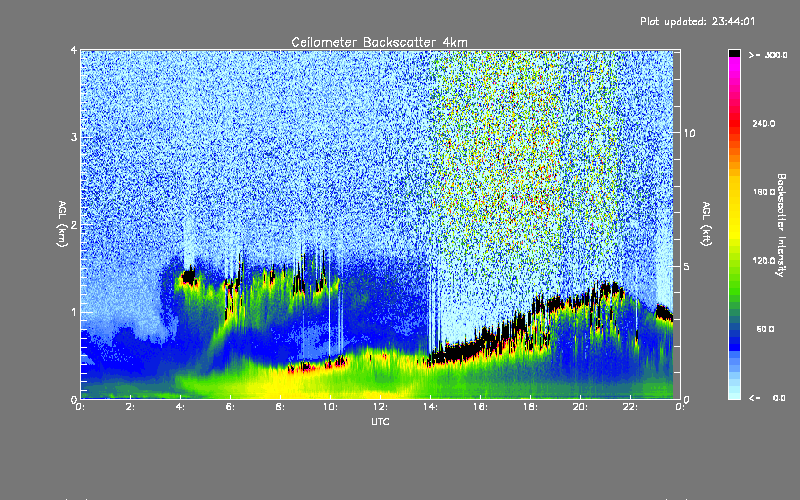The width and height of the screenshot is (800, 500).
Task: Click the '180.0' colorbar value
Action: pos(764,192)
